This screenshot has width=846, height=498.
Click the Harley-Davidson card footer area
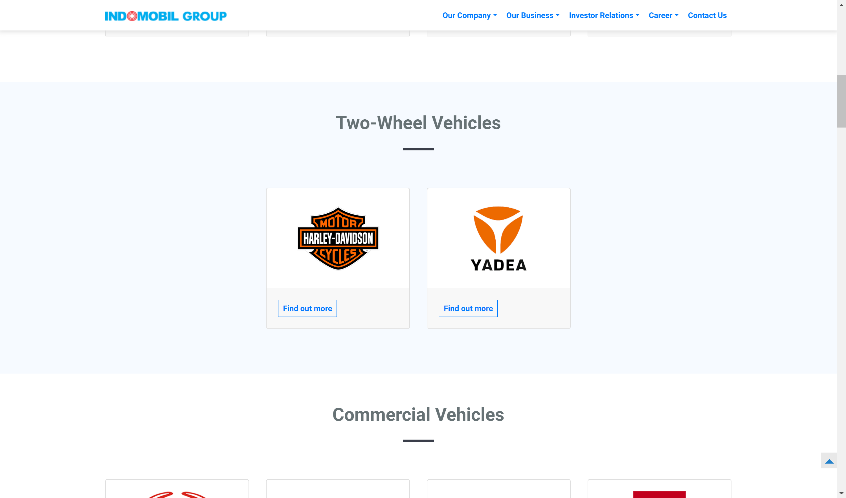tap(338, 308)
